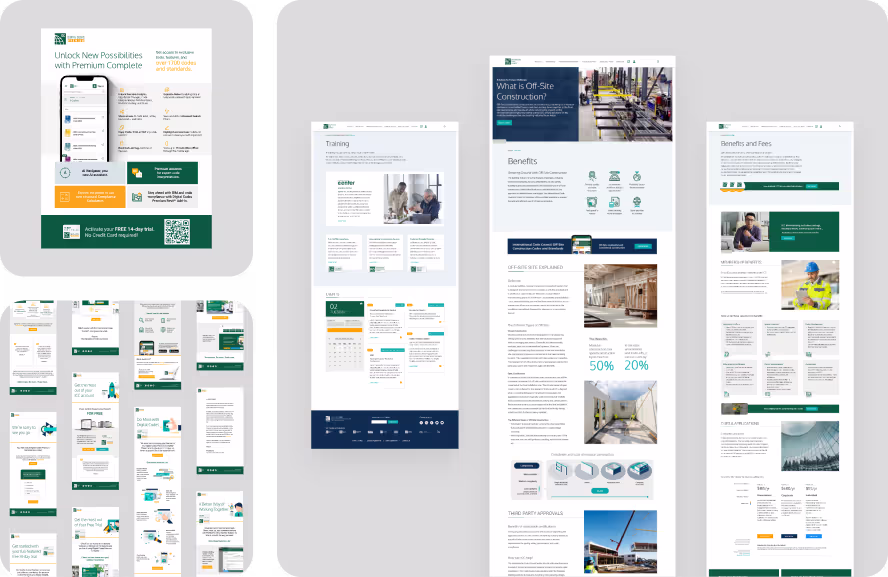This screenshot has height=577, width=888.
Task: Click the first building icon on the fees banner
Action: [724, 185]
